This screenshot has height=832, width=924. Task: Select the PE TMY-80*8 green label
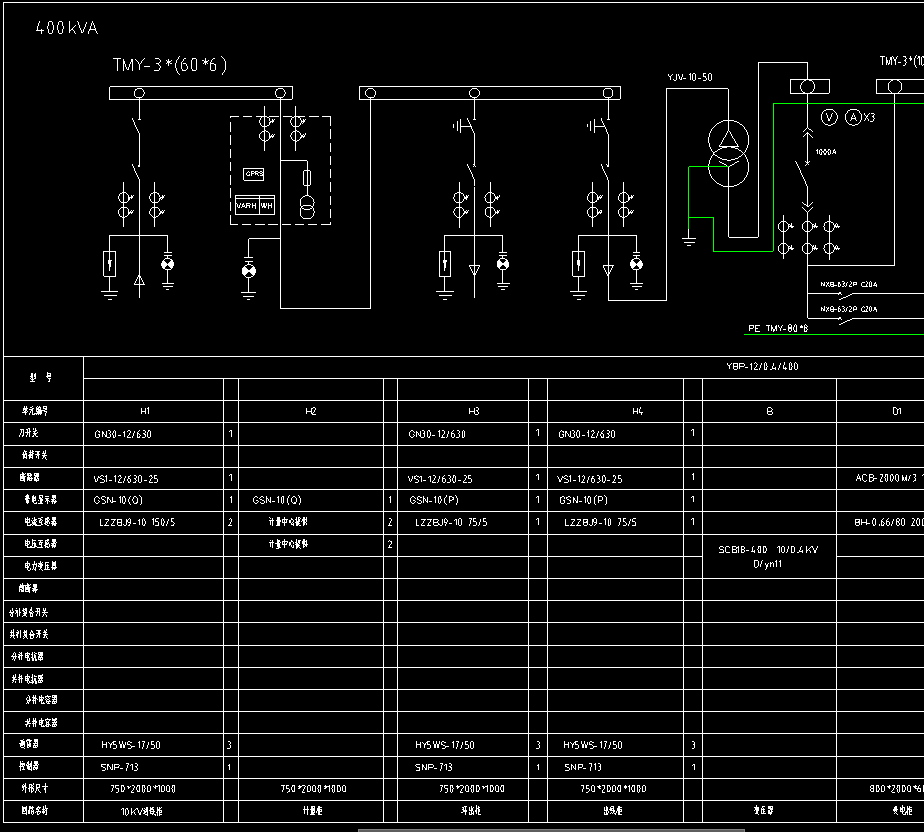click(x=778, y=328)
